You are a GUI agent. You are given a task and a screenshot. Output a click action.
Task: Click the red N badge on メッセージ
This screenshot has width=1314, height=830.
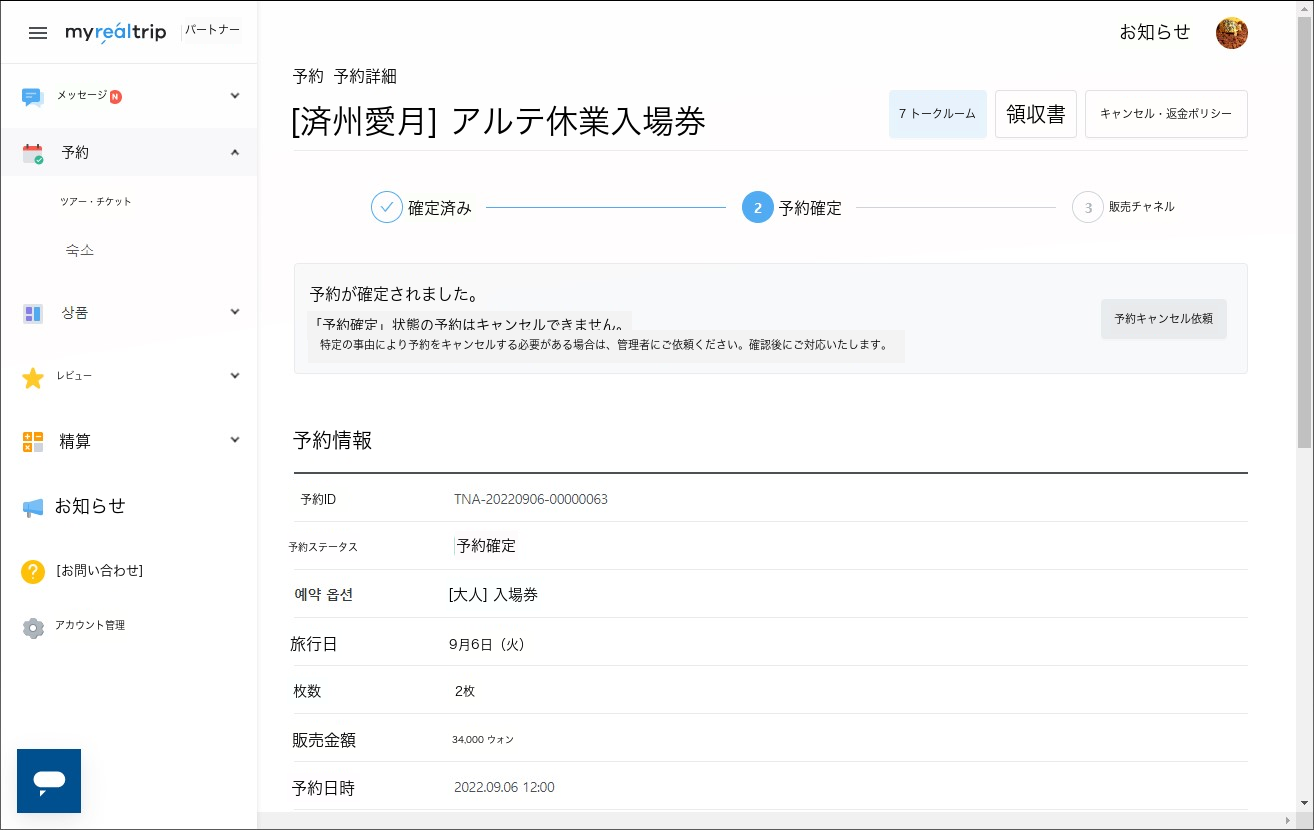(x=116, y=96)
